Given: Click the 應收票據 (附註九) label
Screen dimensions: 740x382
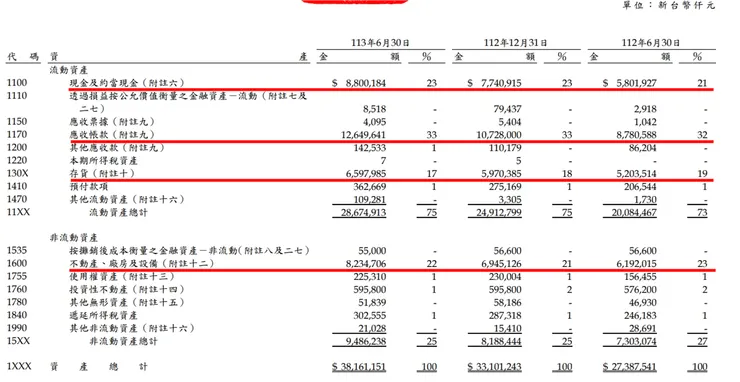Looking at the screenshot, I should pyautogui.click(x=112, y=122).
